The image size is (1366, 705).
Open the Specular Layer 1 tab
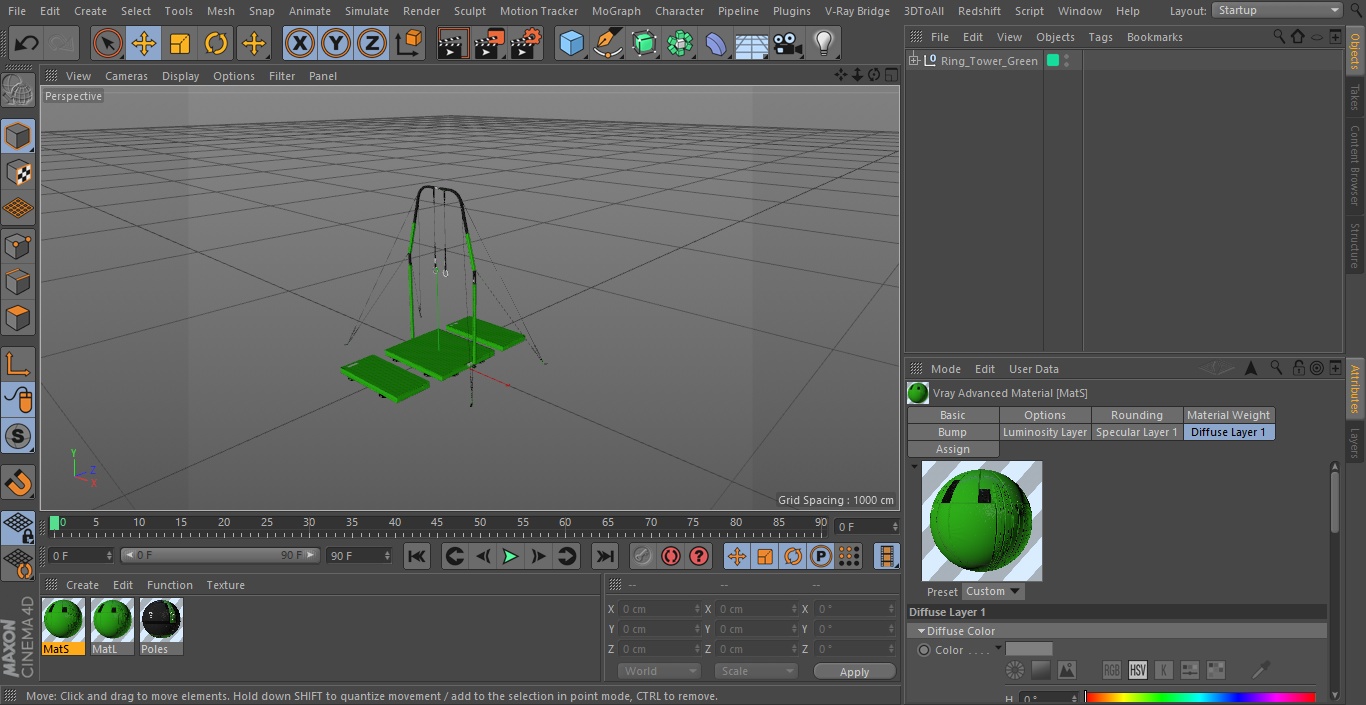click(1136, 432)
